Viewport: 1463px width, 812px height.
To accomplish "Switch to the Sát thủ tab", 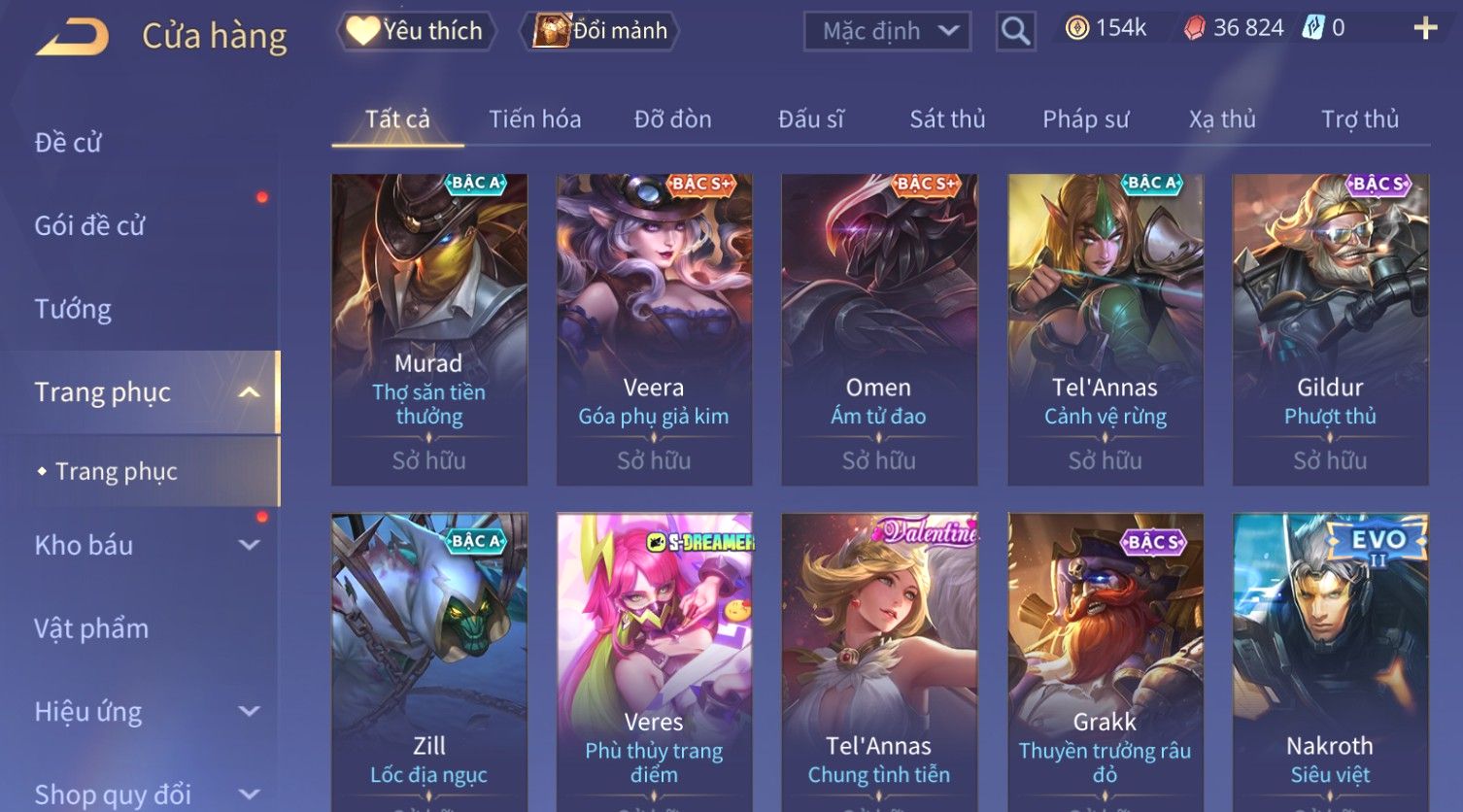I will coord(947,119).
